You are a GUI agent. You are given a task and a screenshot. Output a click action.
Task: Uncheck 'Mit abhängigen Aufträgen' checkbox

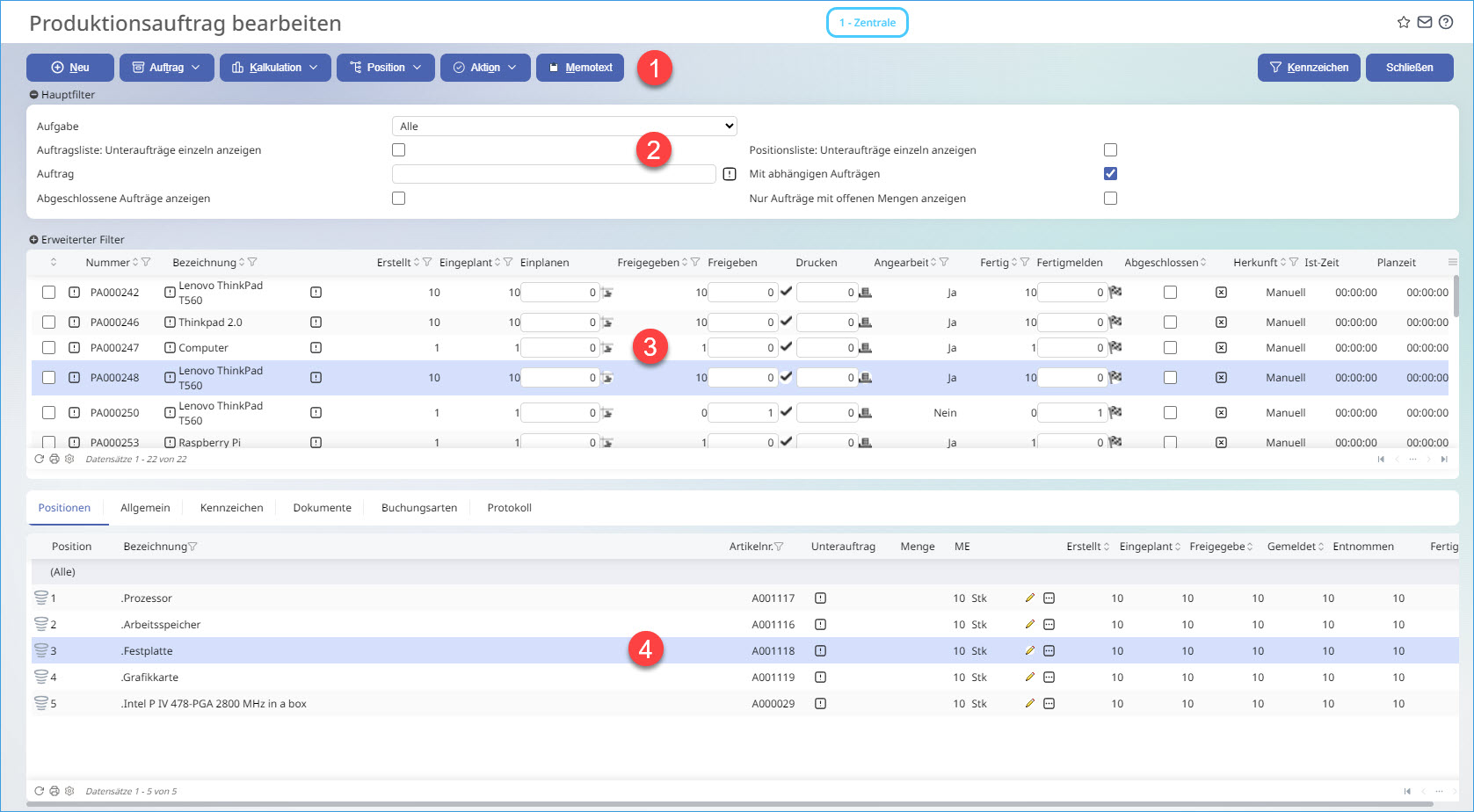click(1110, 174)
